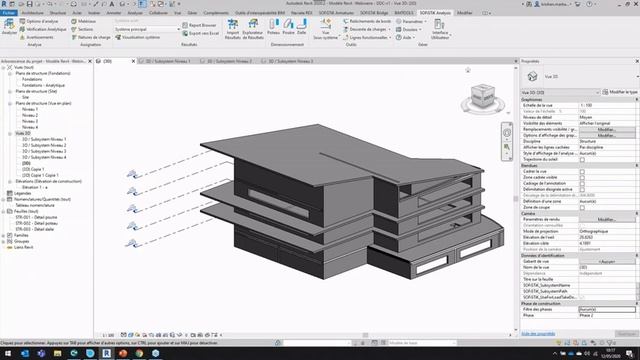Check the Cadrage de l'annotation option
The height and width of the screenshot is (360, 640).
click(582, 184)
